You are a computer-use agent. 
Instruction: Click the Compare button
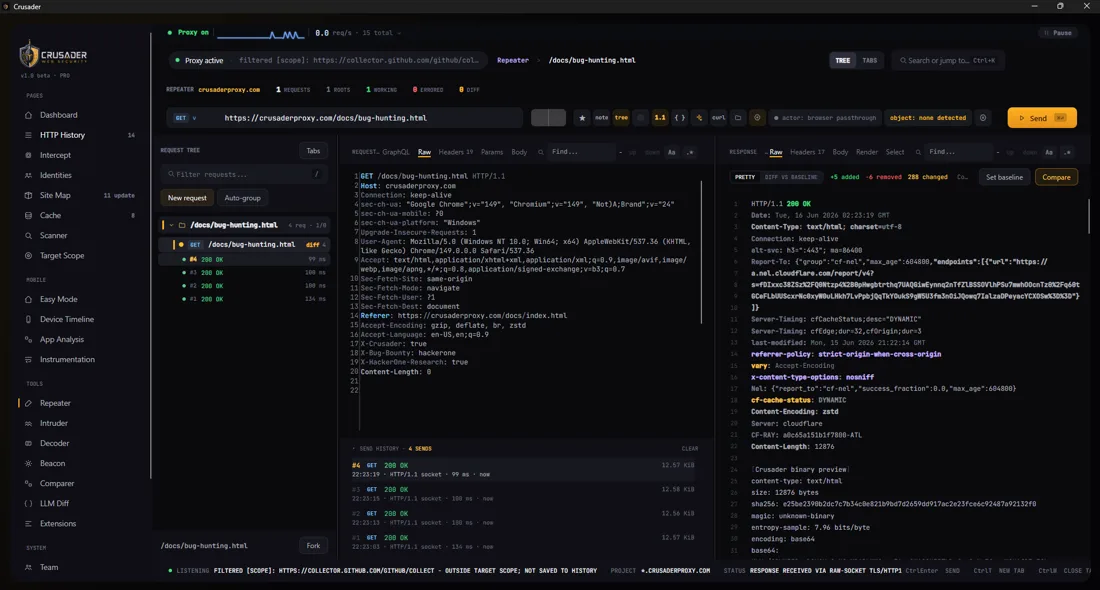[1056, 177]
